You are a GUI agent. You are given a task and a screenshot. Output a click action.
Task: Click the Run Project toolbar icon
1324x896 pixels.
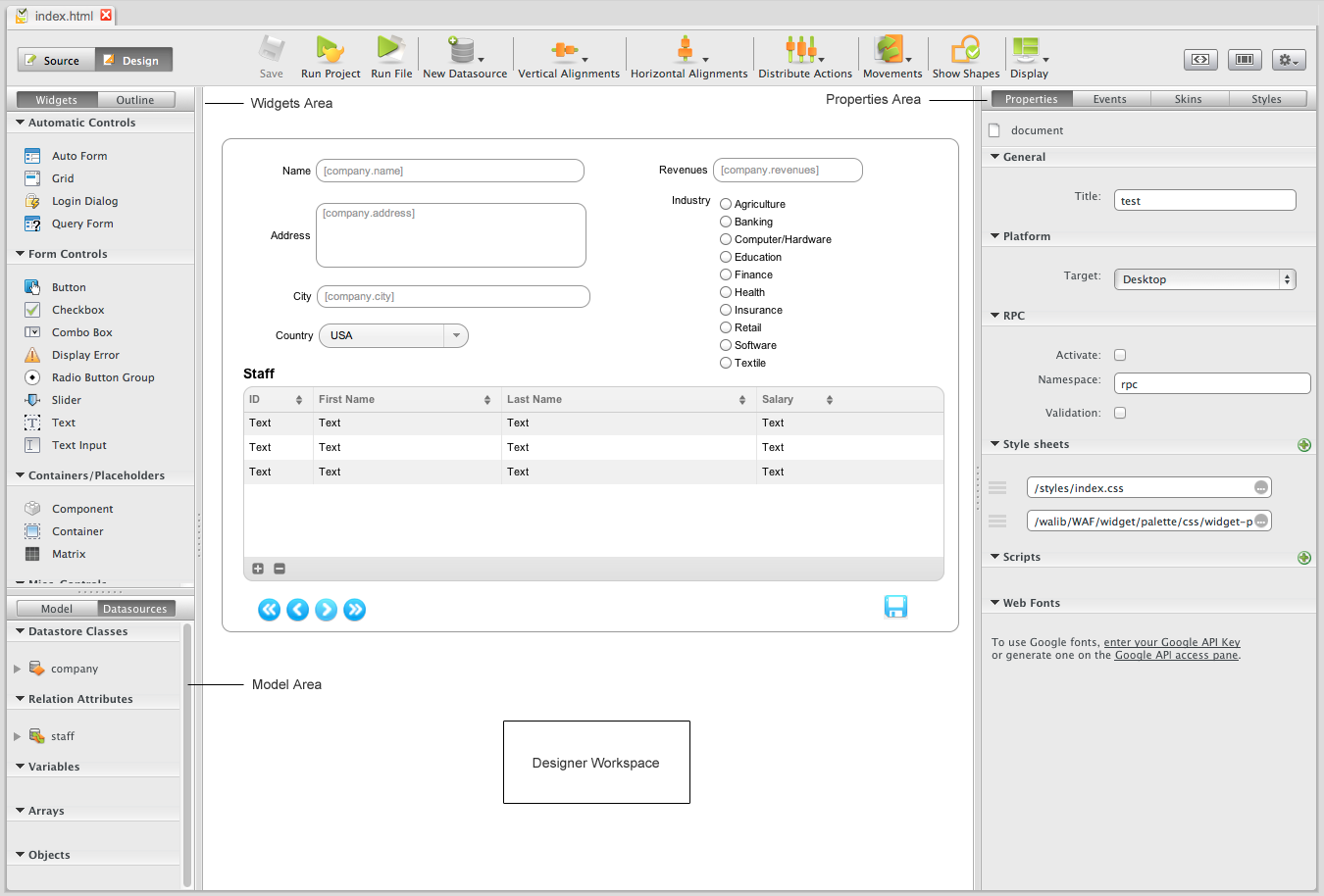(x=330, y=49)
